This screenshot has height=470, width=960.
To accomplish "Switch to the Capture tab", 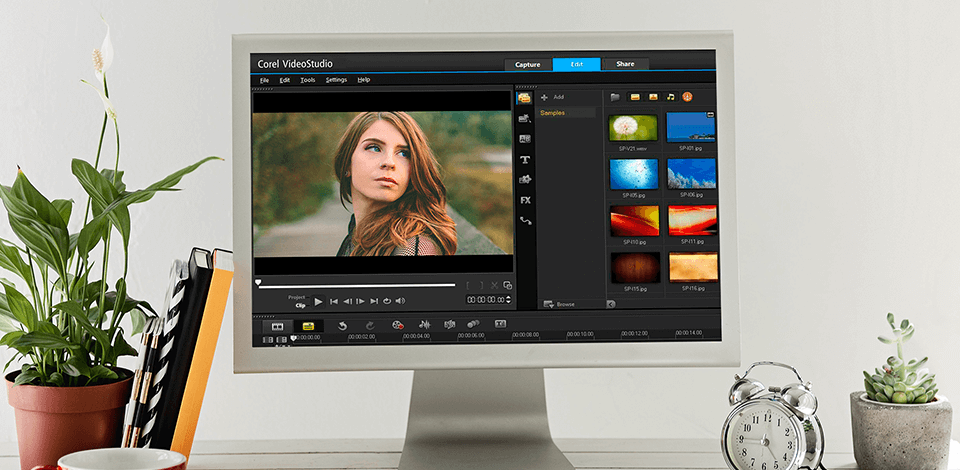I will (x=528, y=64).
